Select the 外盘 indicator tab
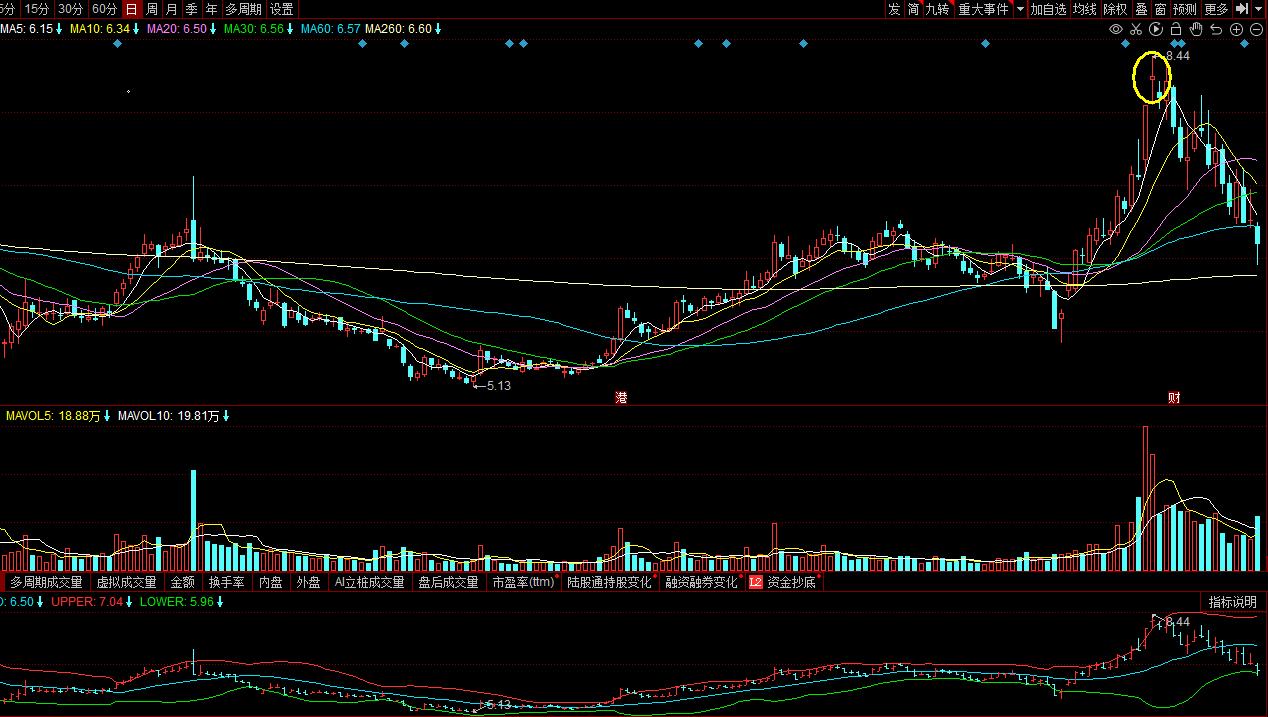Viewport: 1268px width, 717px height. click(308, 582)
